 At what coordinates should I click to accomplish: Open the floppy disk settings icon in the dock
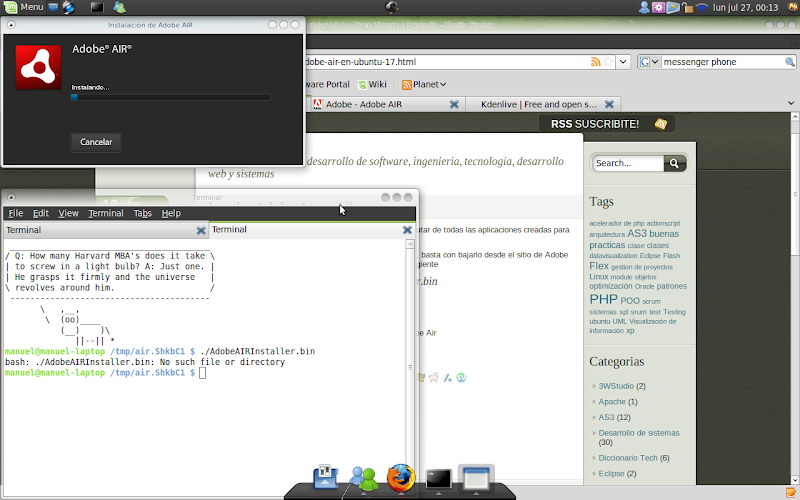[326, 478]
